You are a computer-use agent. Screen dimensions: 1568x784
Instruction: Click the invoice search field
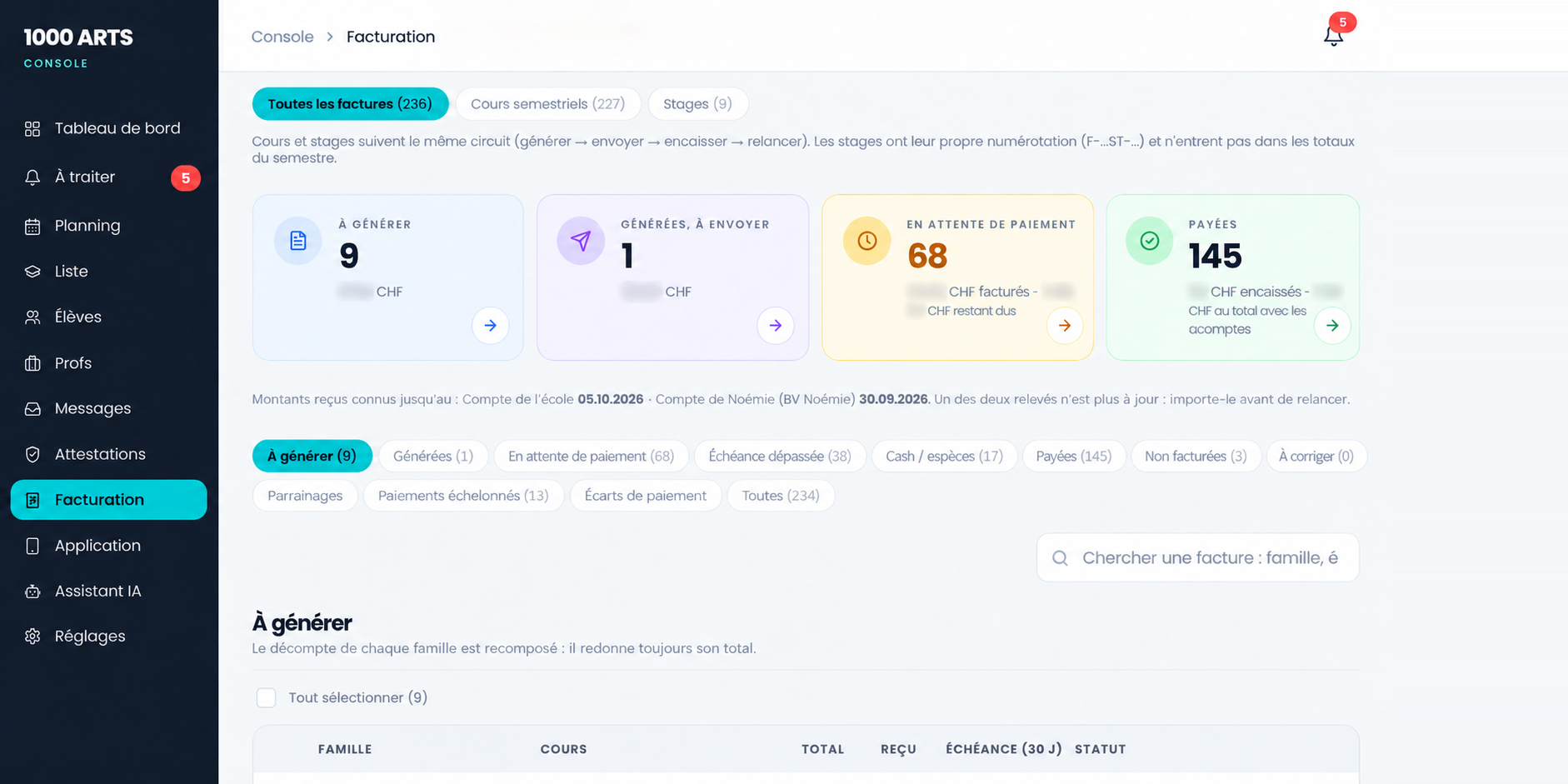pyautogui.click(x=1198, y=557)
